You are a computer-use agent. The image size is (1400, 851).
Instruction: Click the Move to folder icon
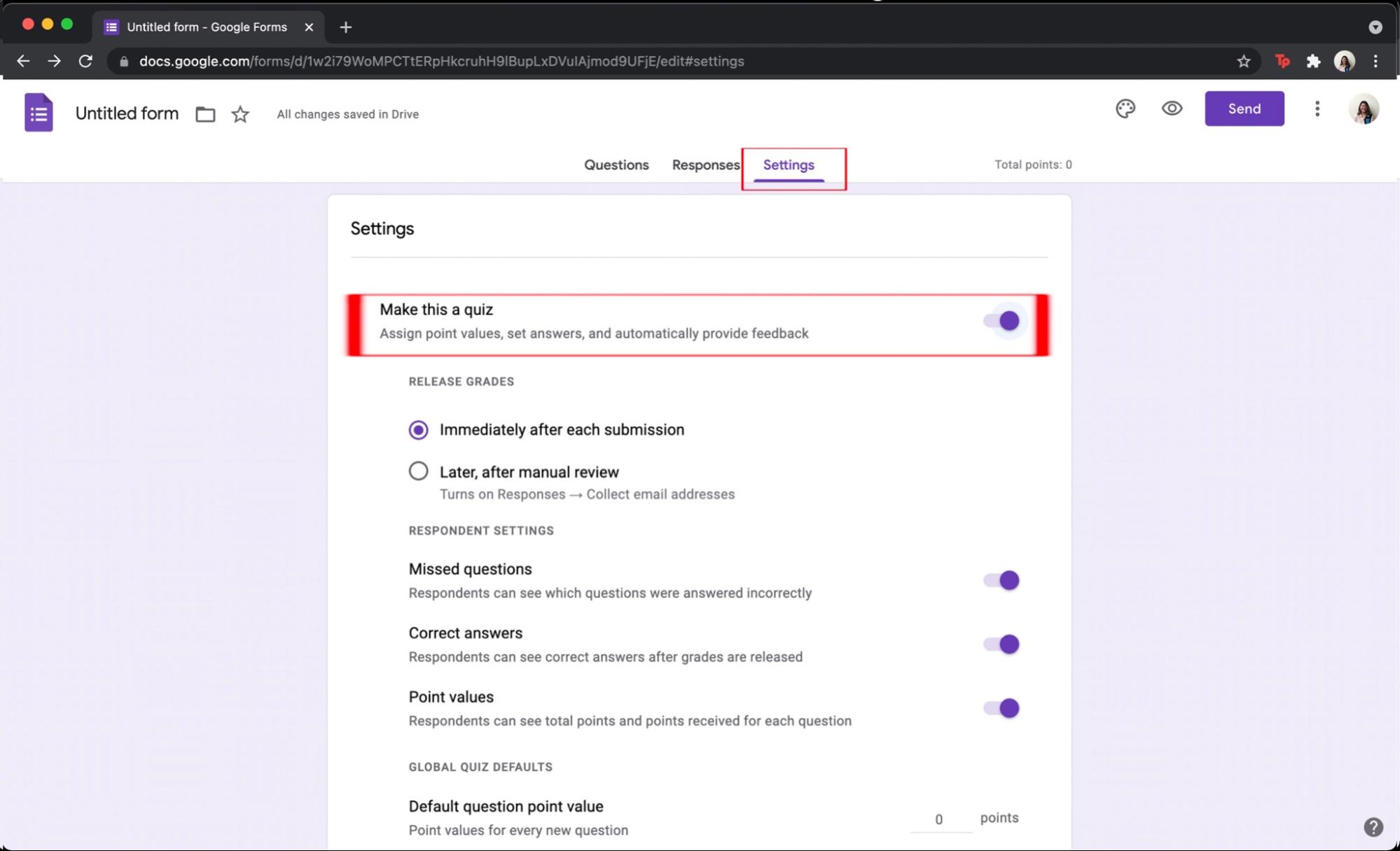click(205, 113)
